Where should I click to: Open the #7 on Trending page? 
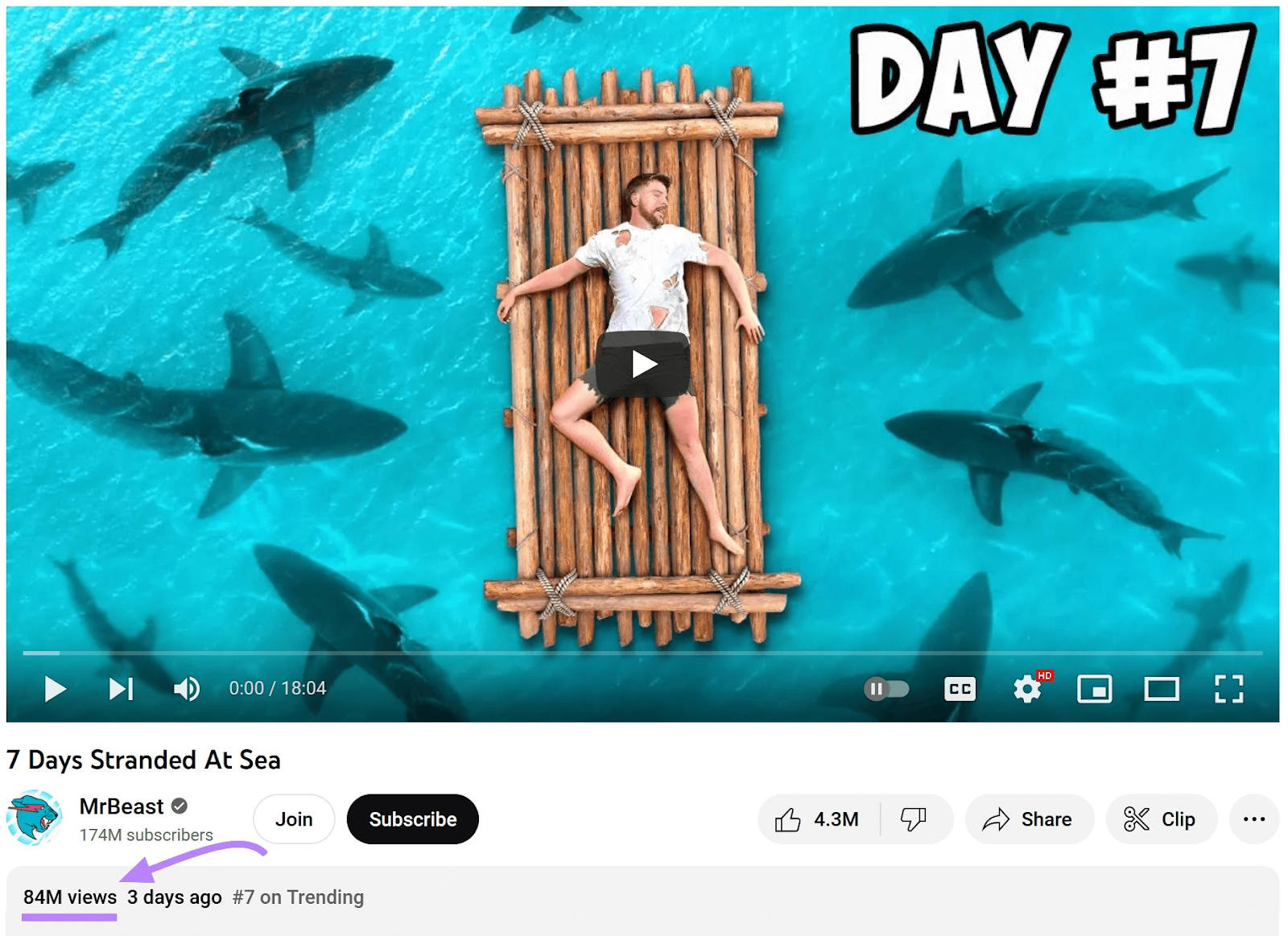click(x=297, y=897)
